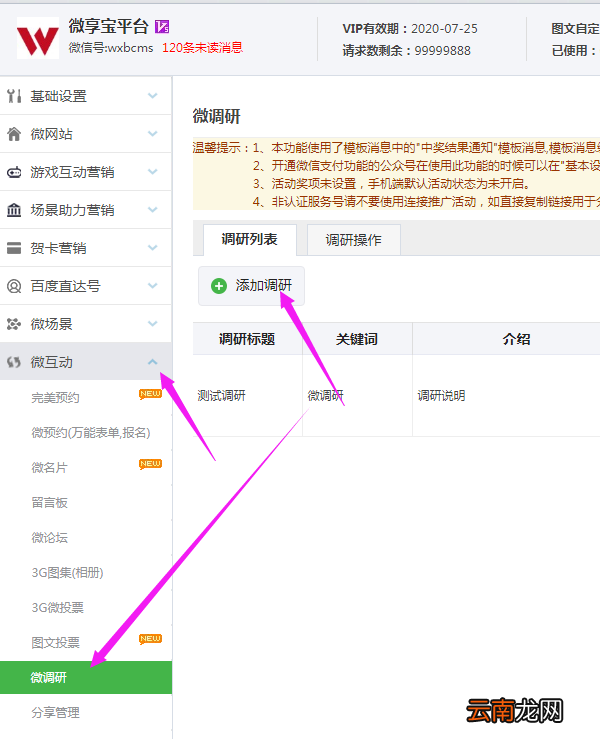Open the 120条未读消息 link
Image resolution: width=600 pixels, height=739 pixels.
coord(202,48)
